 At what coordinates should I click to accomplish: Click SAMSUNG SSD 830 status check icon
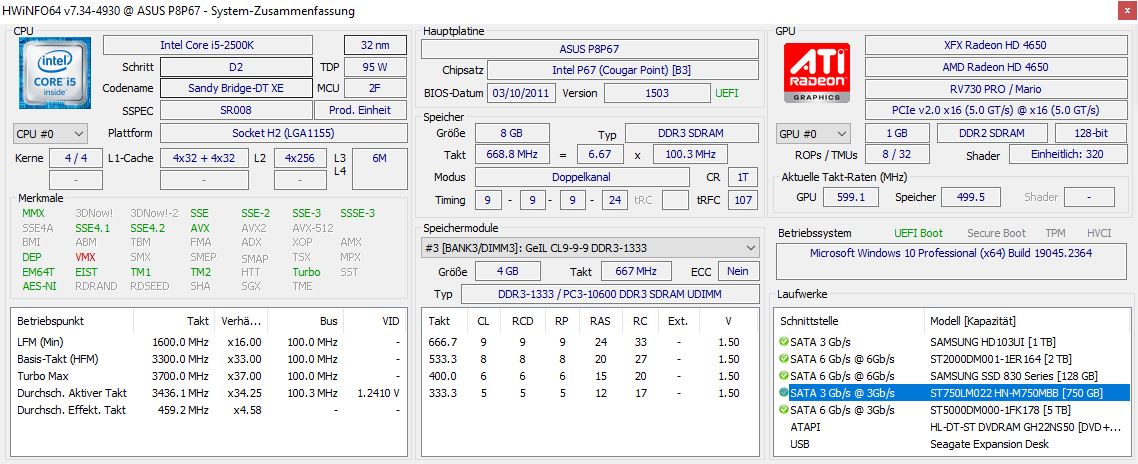[783, 376]
